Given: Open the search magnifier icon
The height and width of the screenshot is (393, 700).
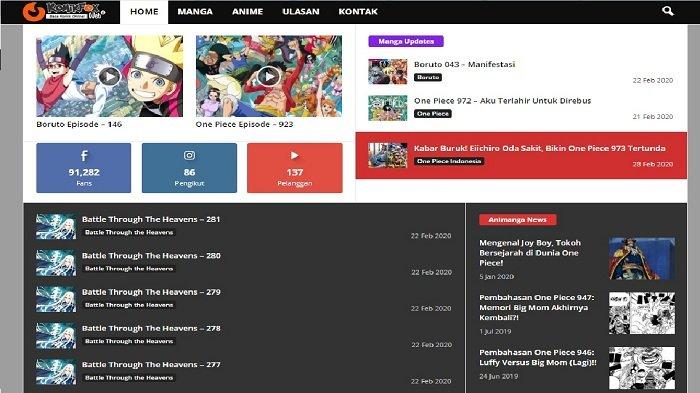Looking at the screenshot, I should click(x=667, y=11).
